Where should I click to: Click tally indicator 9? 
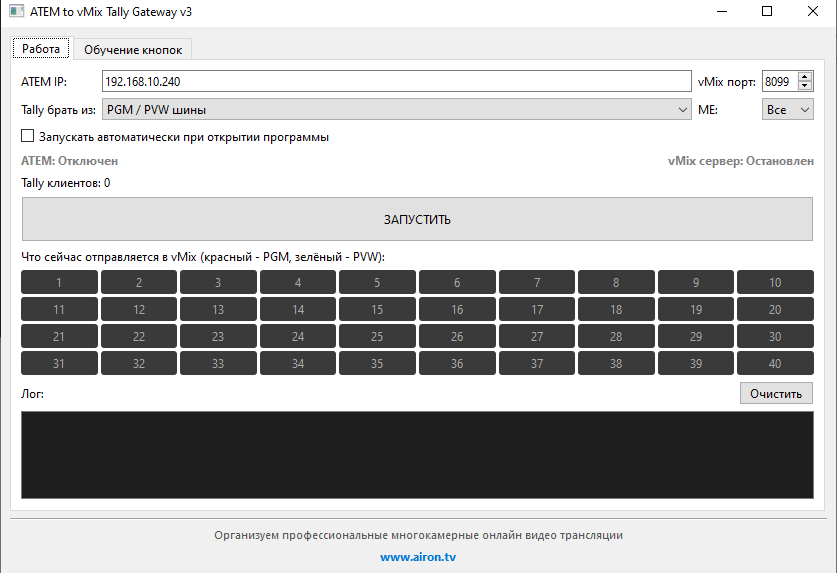(x=696, y=282)
